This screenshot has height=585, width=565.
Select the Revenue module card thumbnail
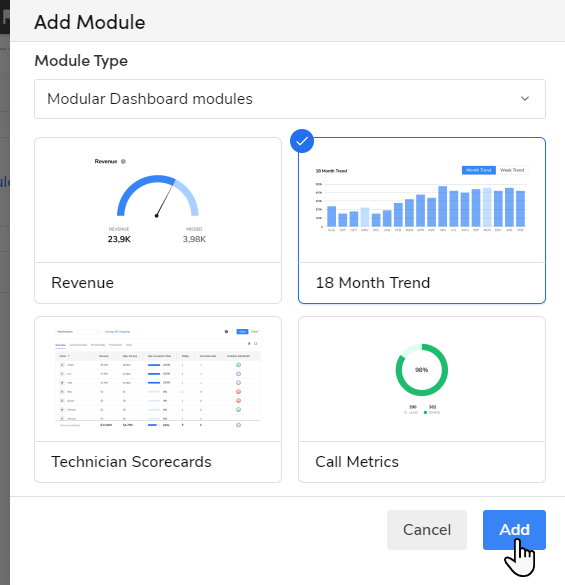[x=158, y=200]
